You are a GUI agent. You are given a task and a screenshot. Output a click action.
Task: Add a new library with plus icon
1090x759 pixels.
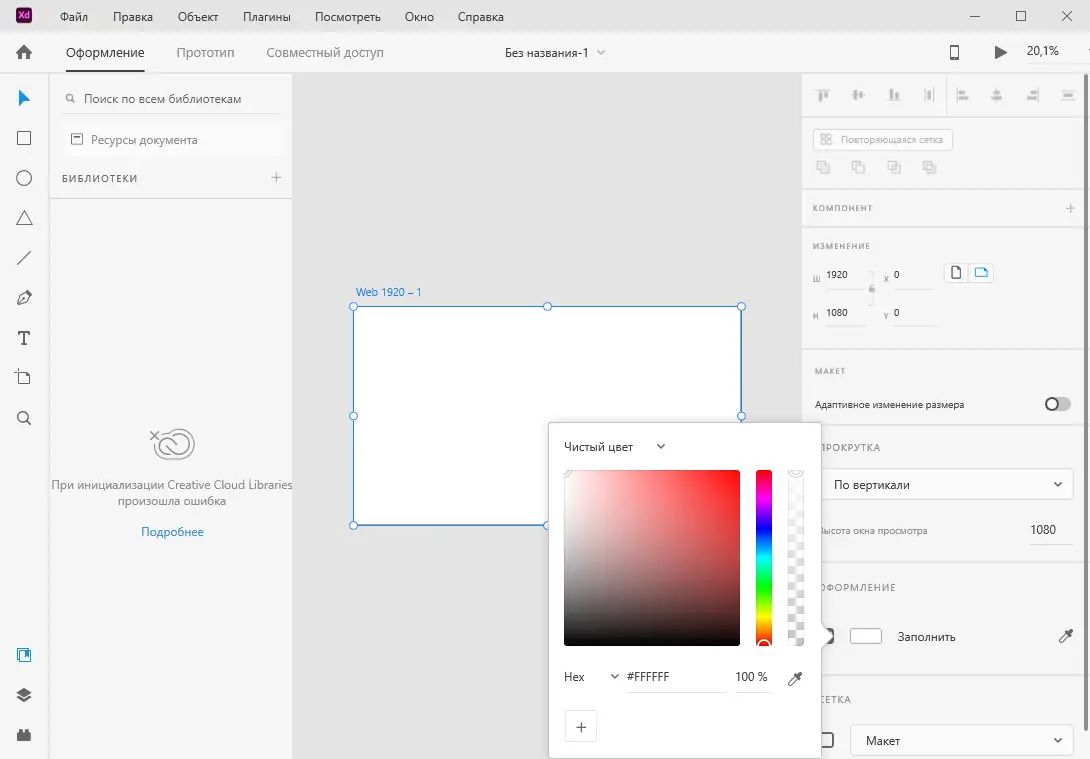pyautogui.click(x=276, y=177)
